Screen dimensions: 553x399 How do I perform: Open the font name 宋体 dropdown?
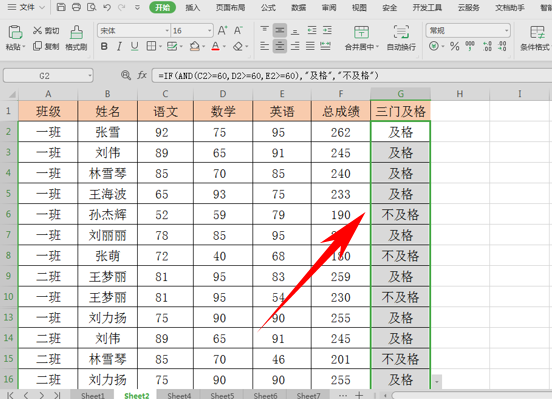(167, 31)
